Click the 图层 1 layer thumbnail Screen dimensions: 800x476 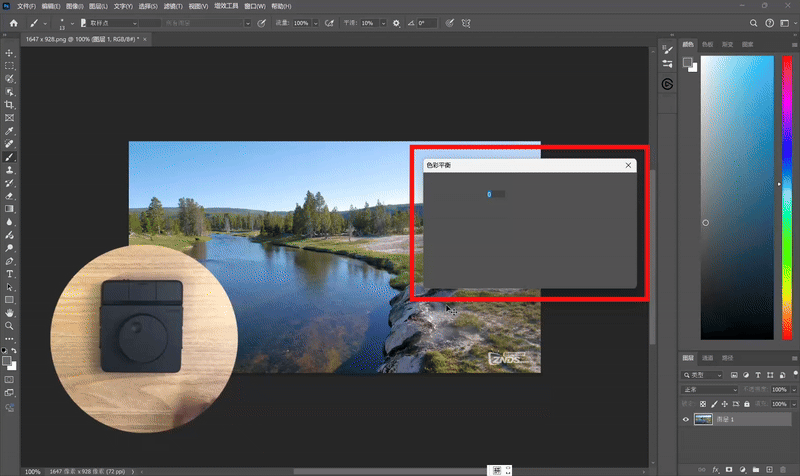[704, 420]
